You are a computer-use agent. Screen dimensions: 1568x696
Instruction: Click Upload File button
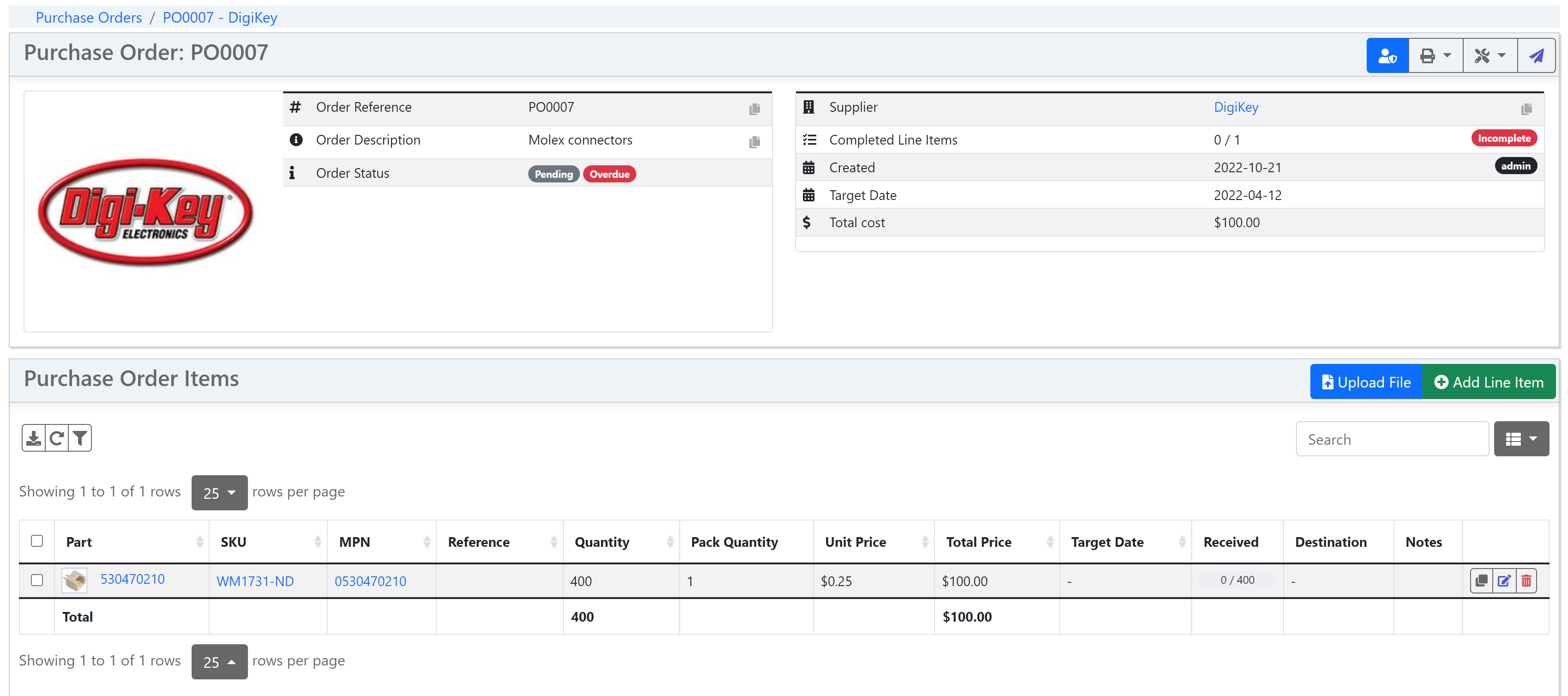1366,382
